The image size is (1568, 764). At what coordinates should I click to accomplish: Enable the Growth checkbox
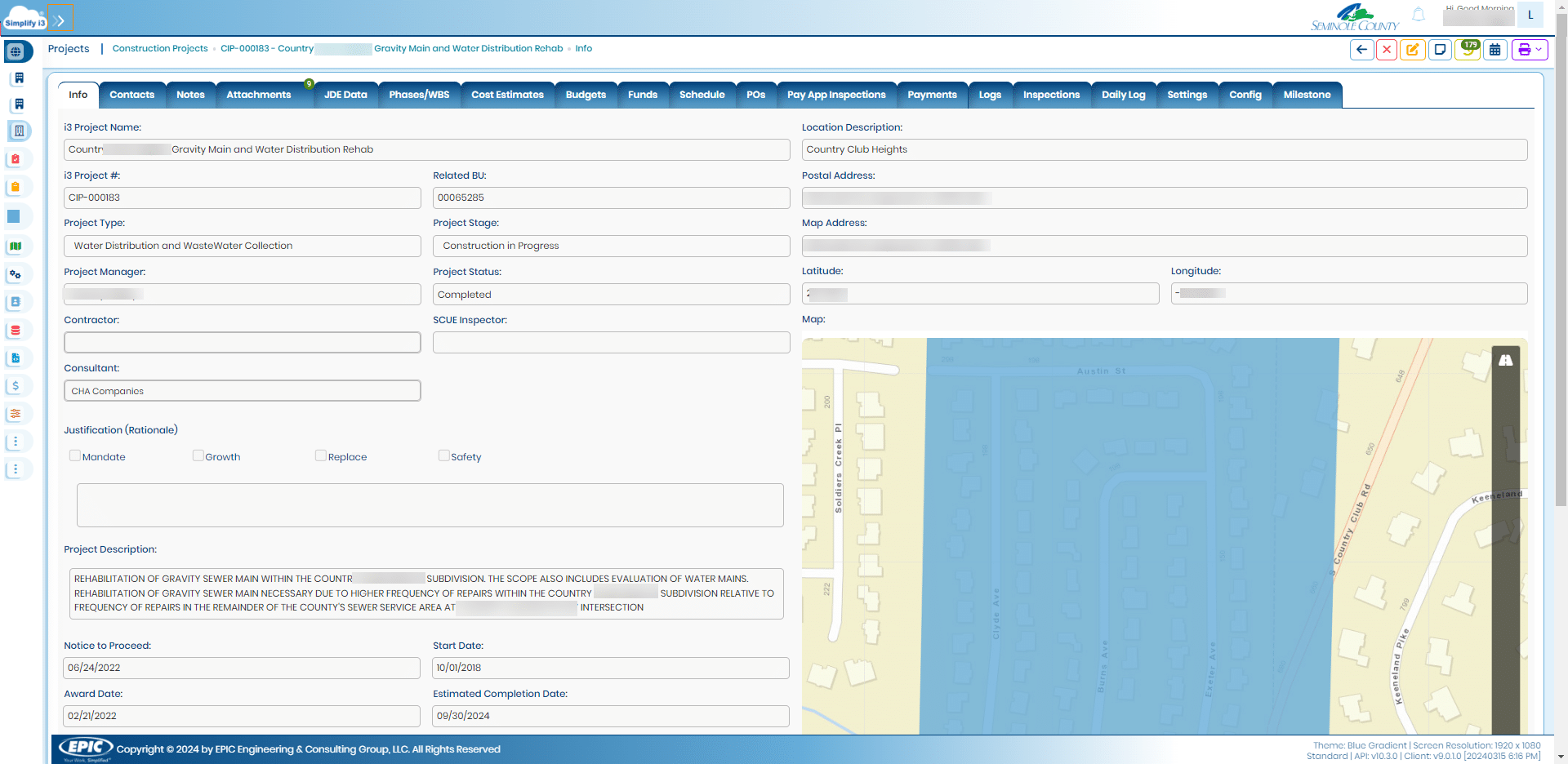click(x=198, y=455)
